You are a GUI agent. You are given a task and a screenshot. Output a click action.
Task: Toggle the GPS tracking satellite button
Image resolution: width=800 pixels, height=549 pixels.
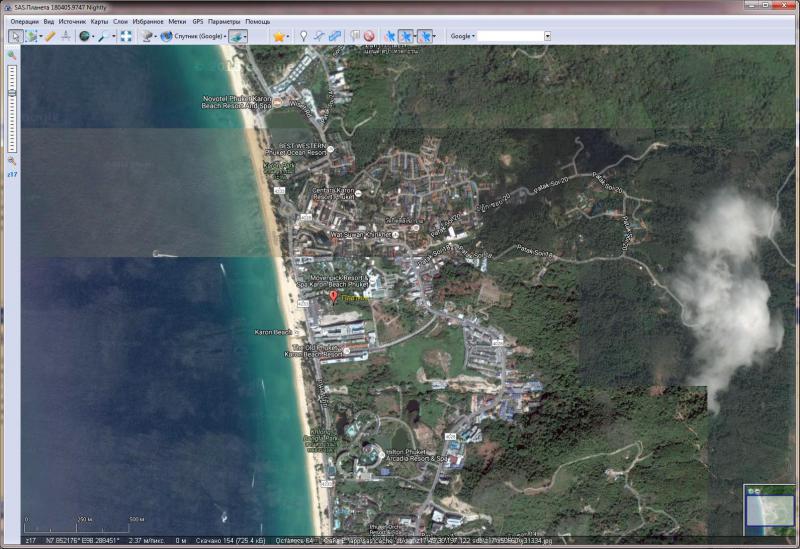390,36
